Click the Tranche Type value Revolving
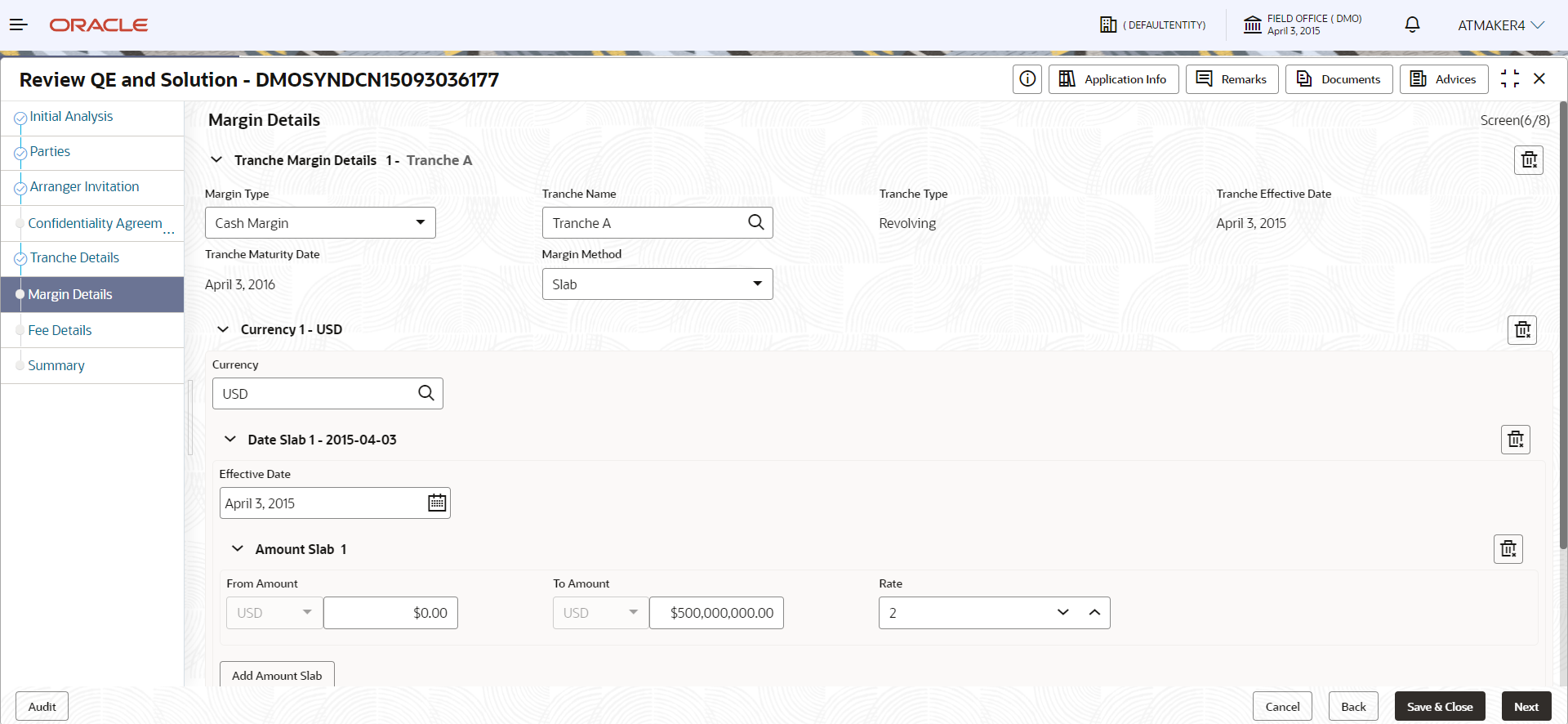Viewport: 1568px width, 724px height. click(907, 223)
